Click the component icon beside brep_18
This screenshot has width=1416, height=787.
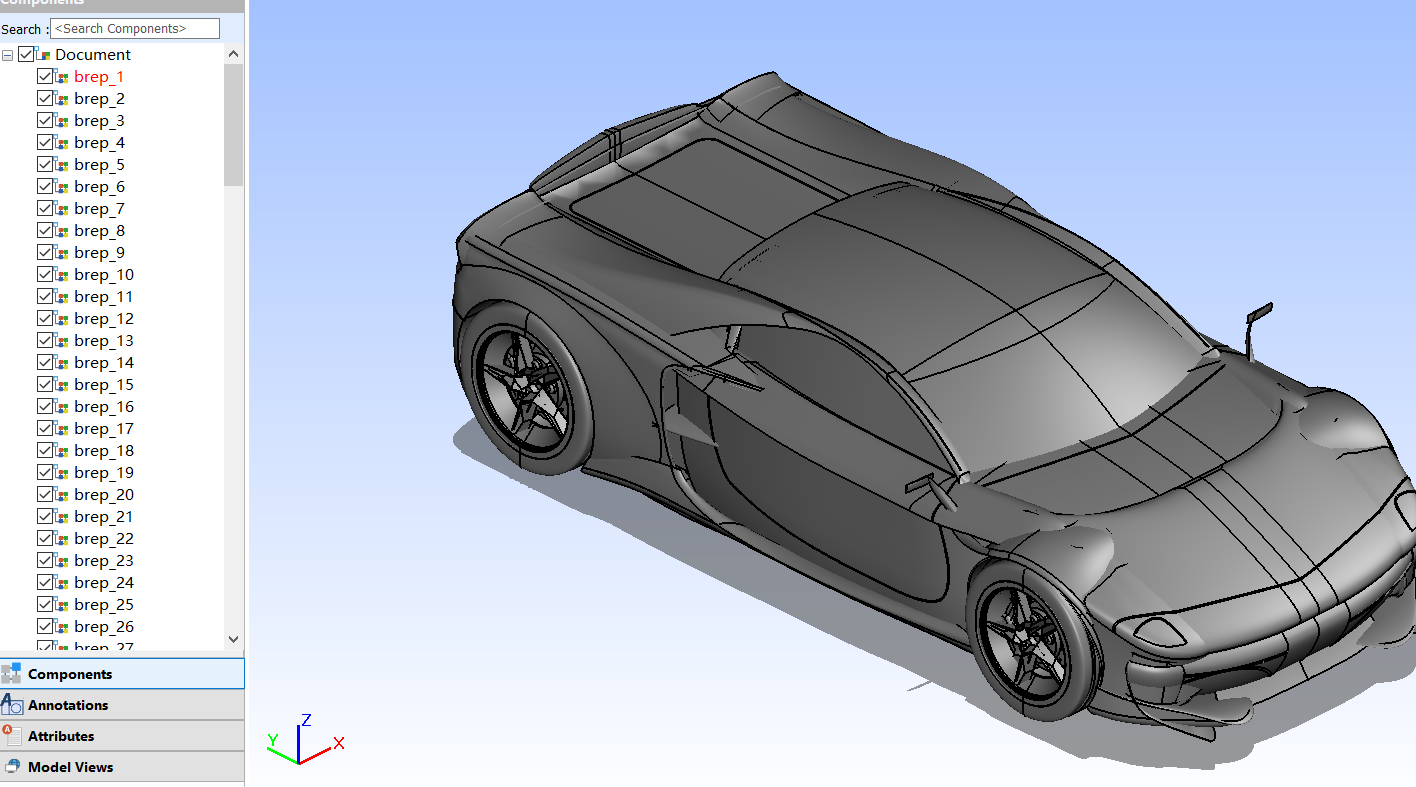point(62,450)
